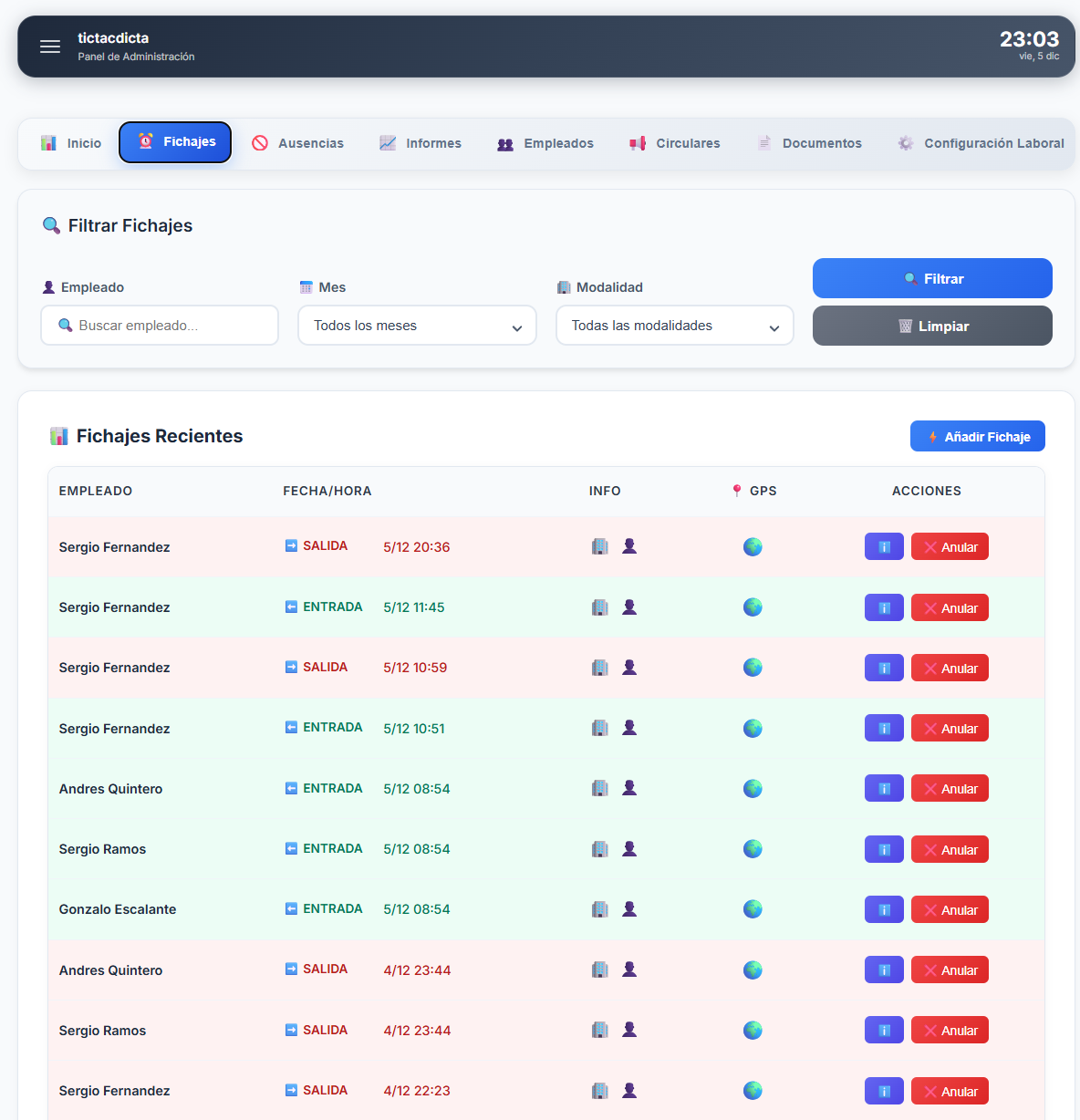The image size is (1080, 1120).
Task: Go to the Informes tab
Action: tap(421, 143)
